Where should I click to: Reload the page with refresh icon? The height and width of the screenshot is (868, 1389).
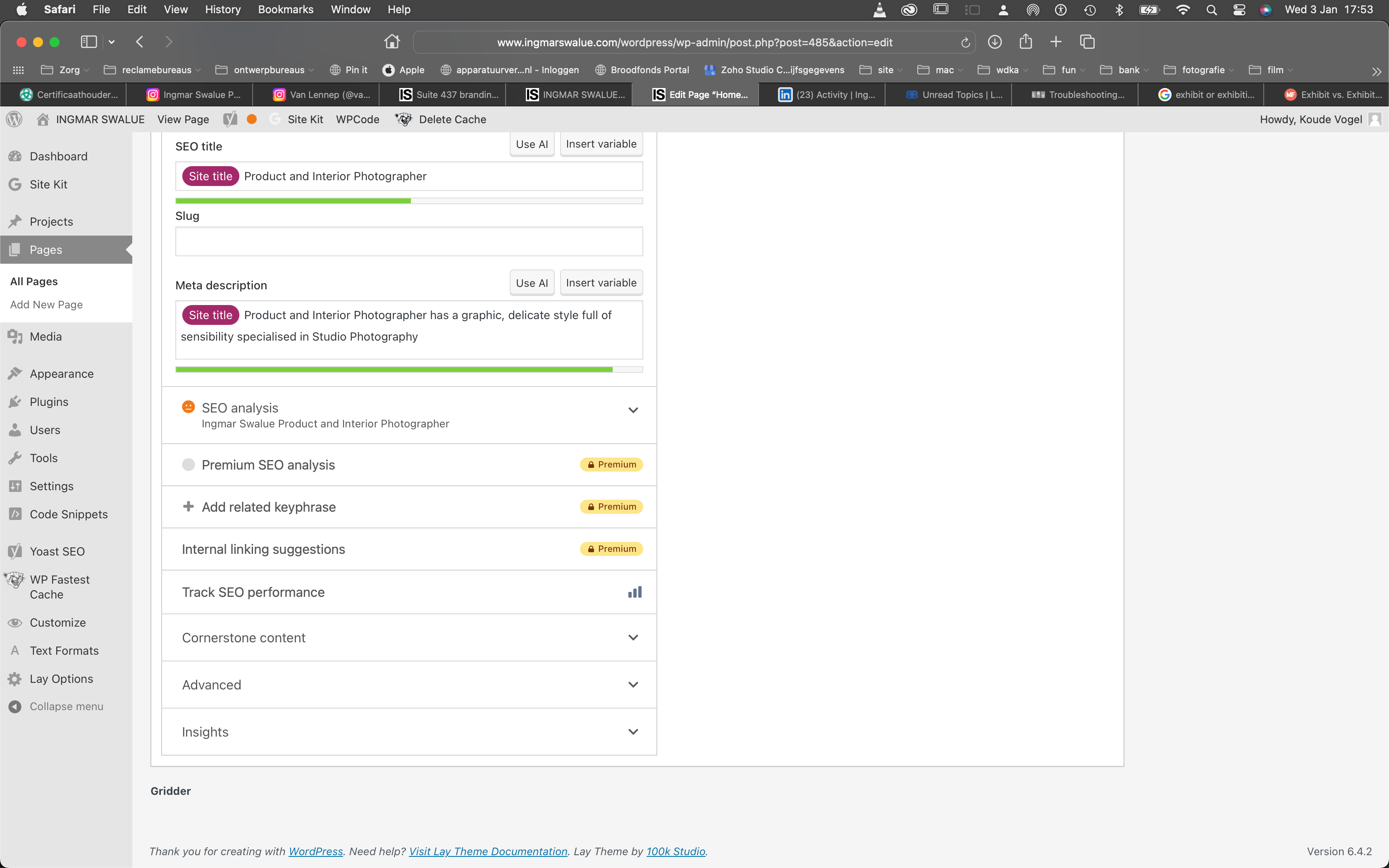(x=965, y=43)
